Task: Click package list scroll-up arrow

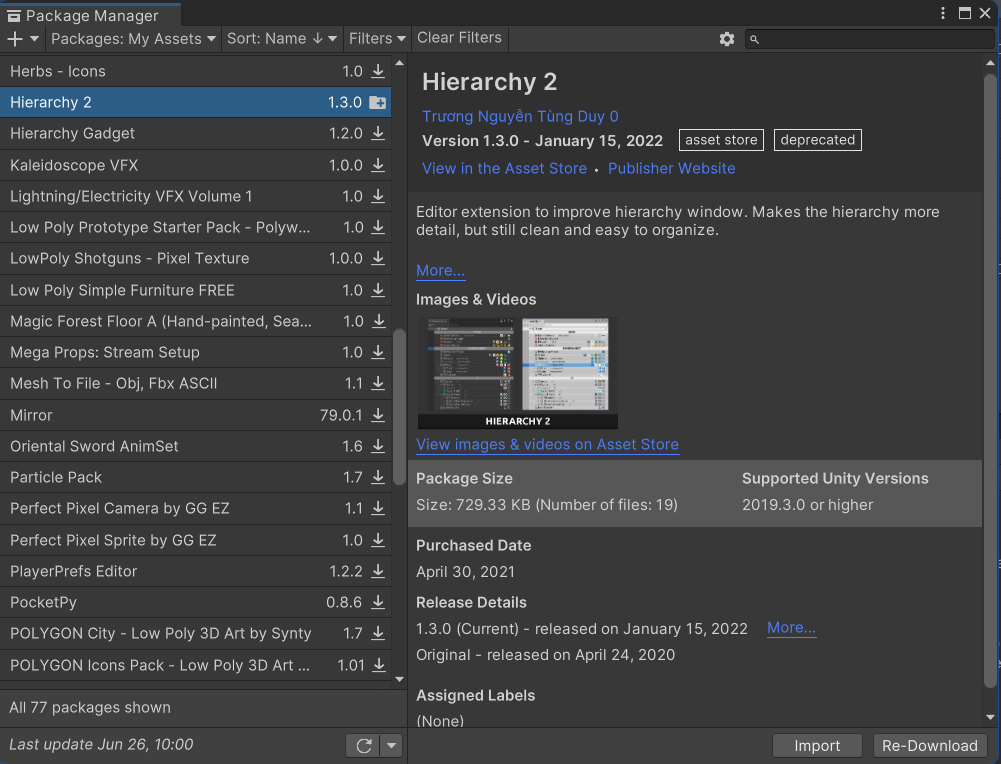Action: [x=400, y=63]
